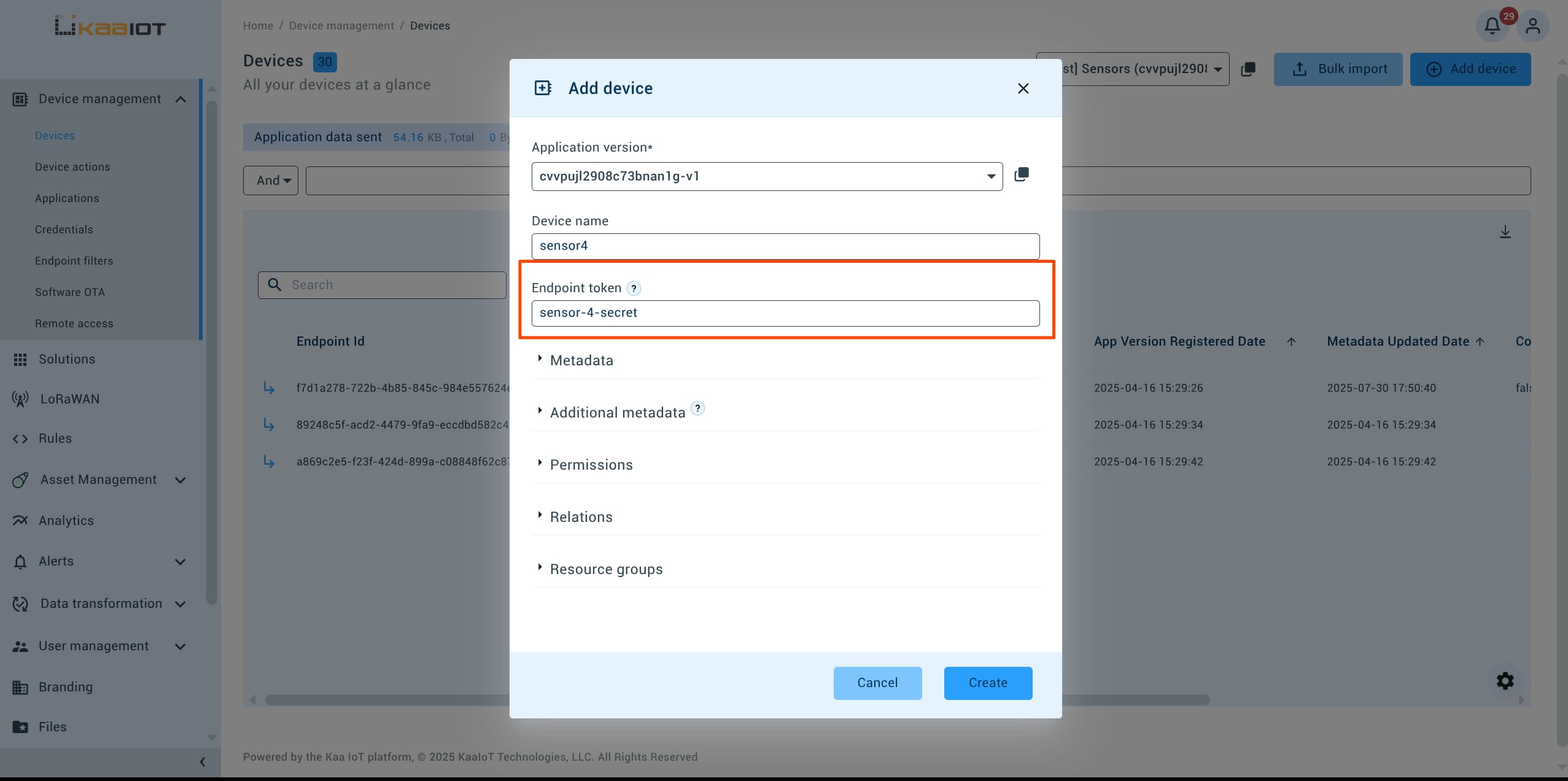This screenshot has width=1568, height=781.
Task: Open Application version dropdown
Action: pos(767,177)
